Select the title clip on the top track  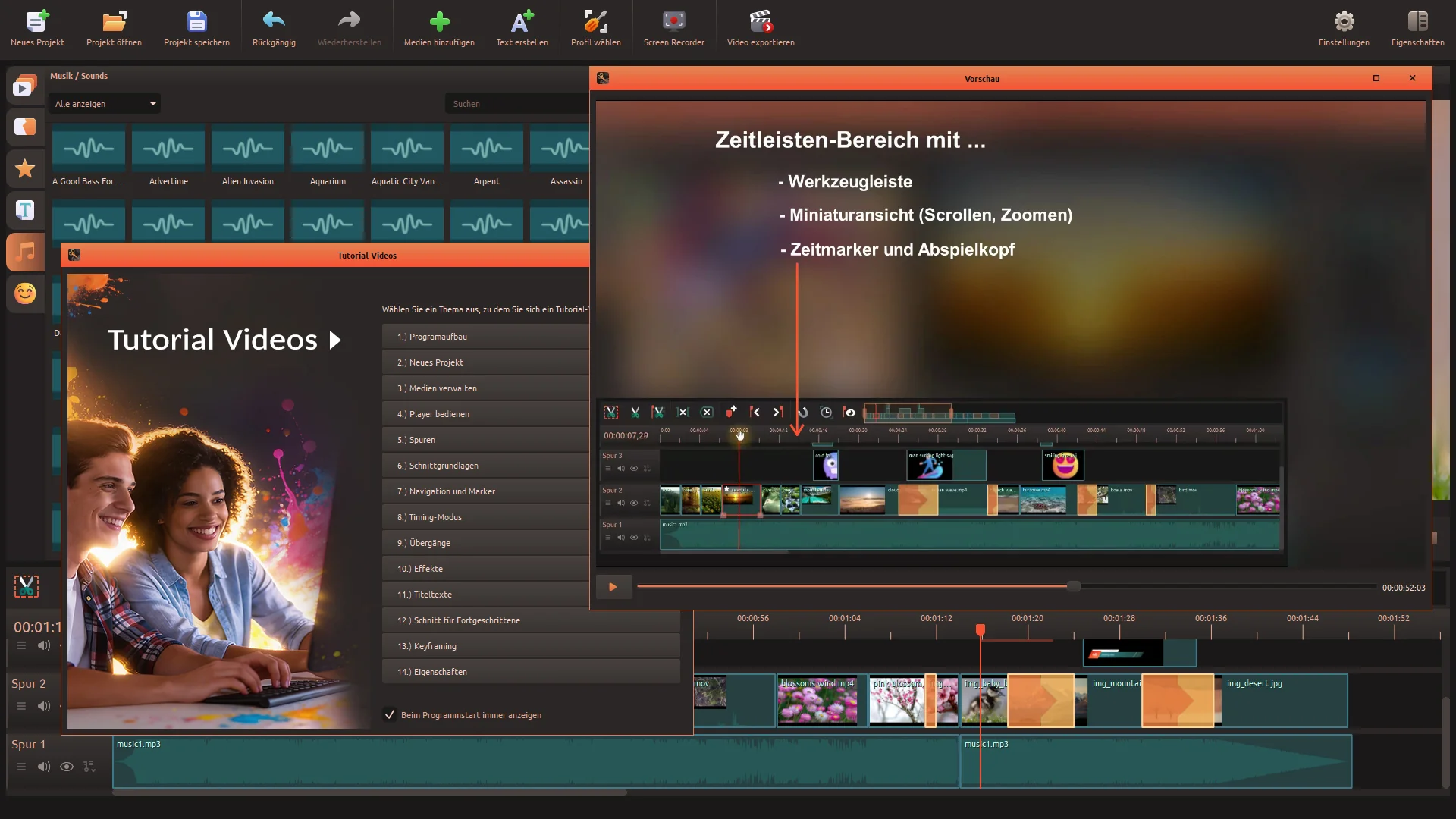click(x=1140, y=653)
